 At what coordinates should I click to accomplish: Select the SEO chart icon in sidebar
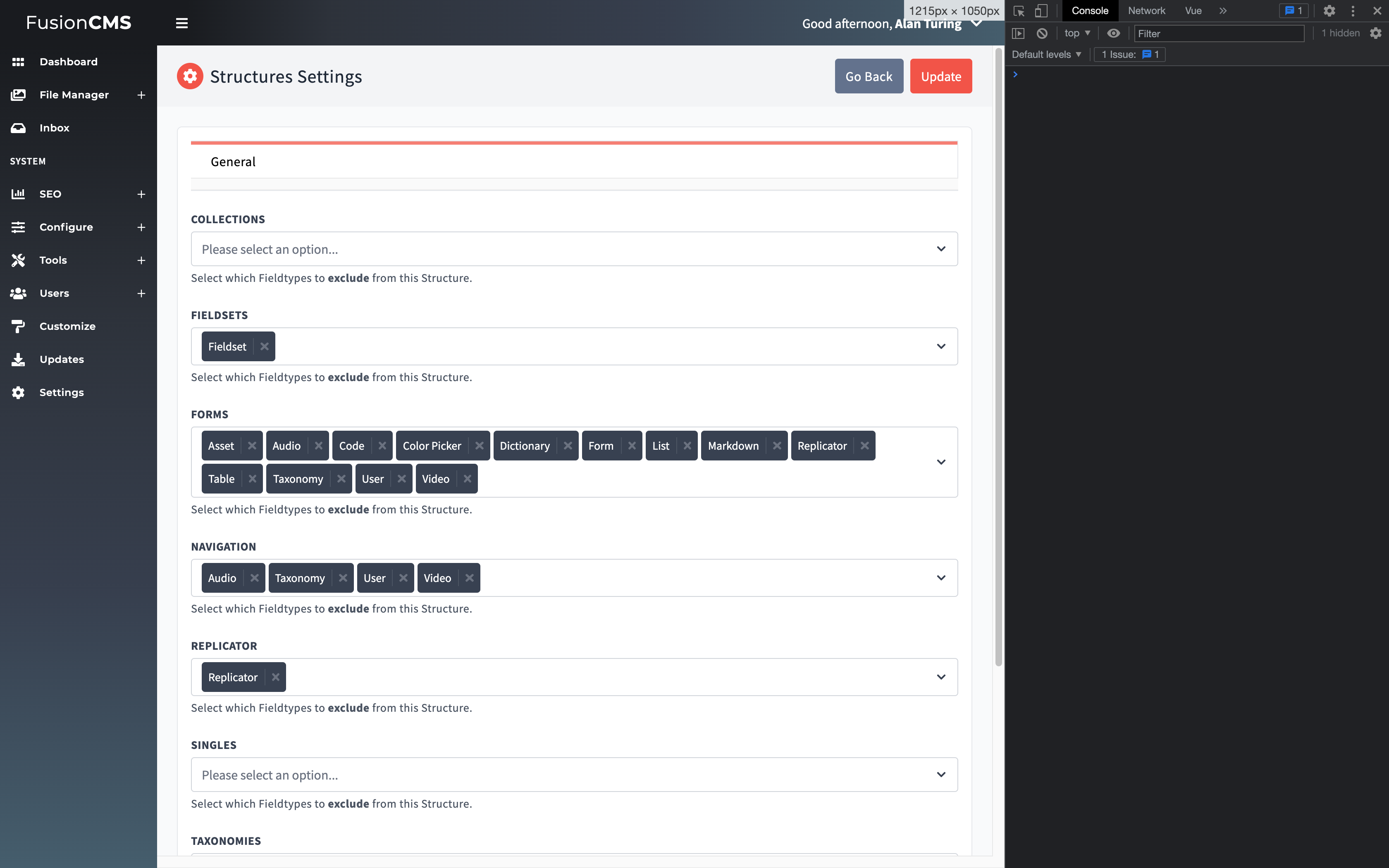click(18, 194)
